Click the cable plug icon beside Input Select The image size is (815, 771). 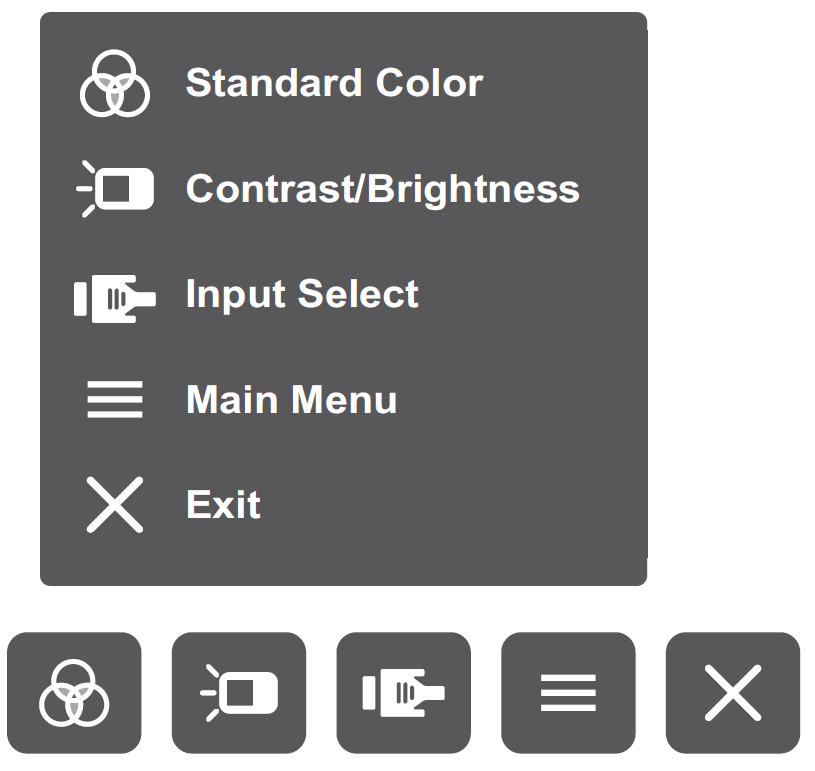[115, 298]
